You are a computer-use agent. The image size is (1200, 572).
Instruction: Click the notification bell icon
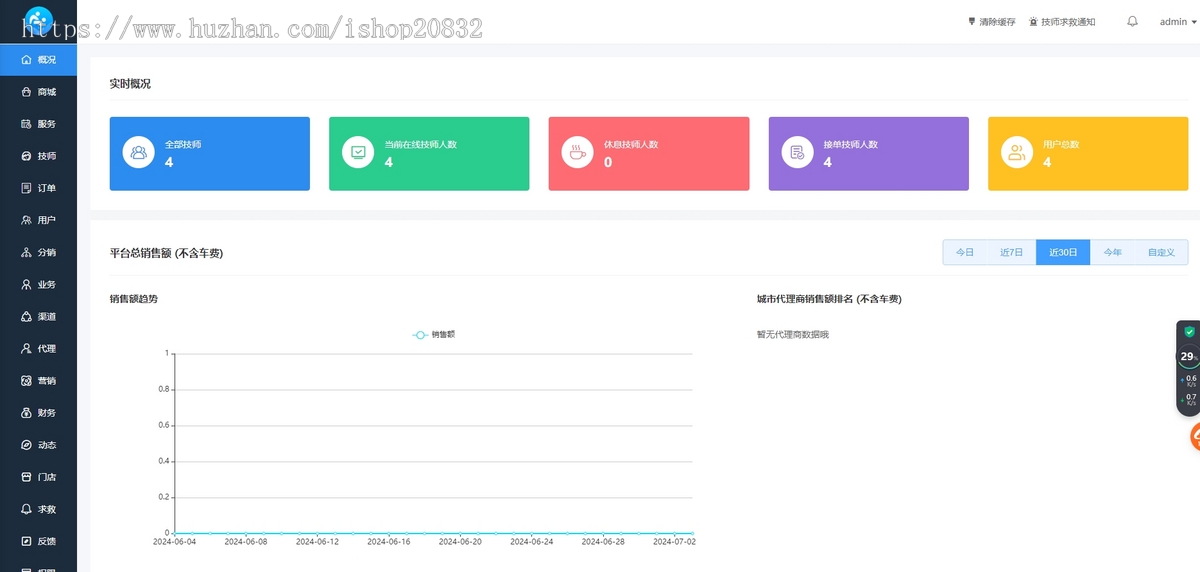coord(1132,21)
